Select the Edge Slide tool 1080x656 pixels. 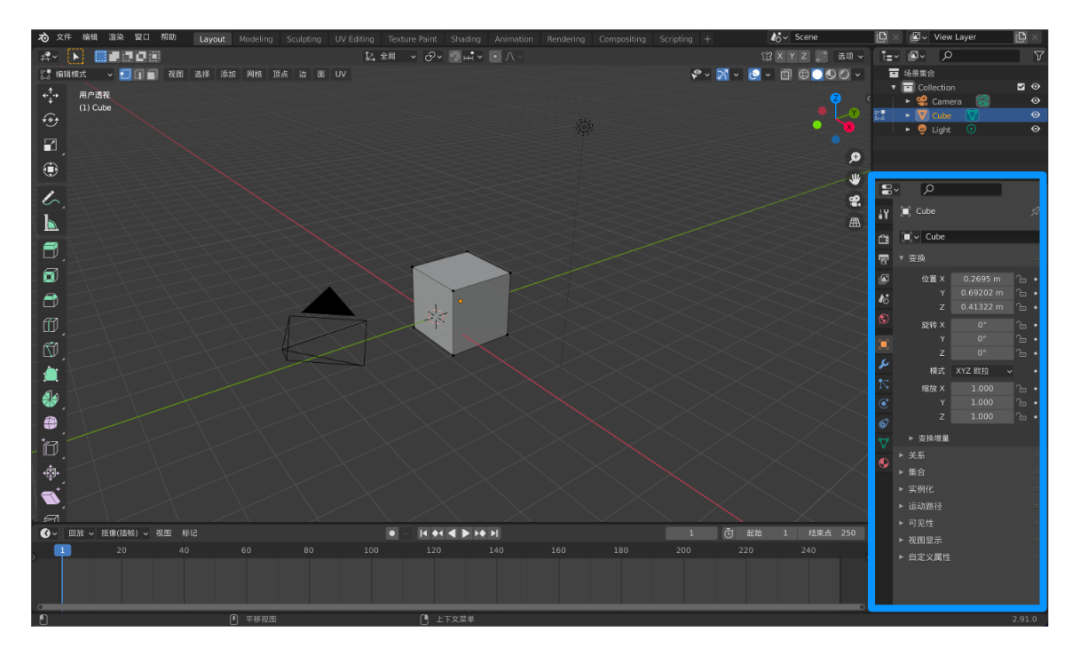pos(50,448)
